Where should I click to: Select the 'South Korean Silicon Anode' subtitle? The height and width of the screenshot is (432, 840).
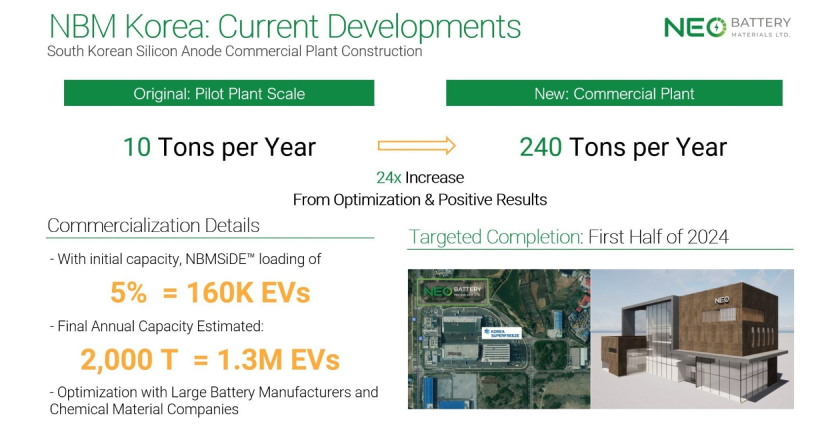tap(235, 51)
